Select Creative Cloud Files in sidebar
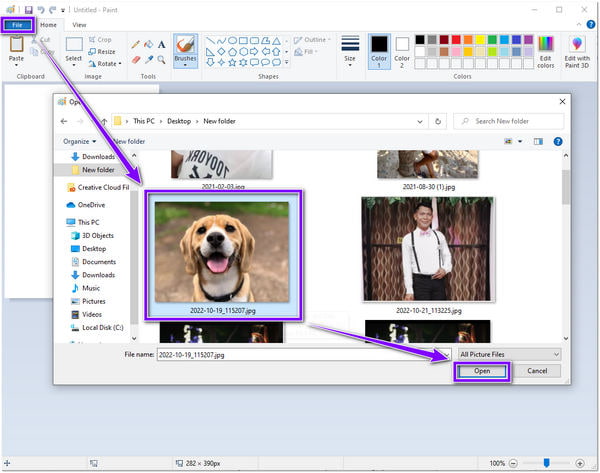The width and height of the screenshot is (600, 473). (x=98, y=188)
